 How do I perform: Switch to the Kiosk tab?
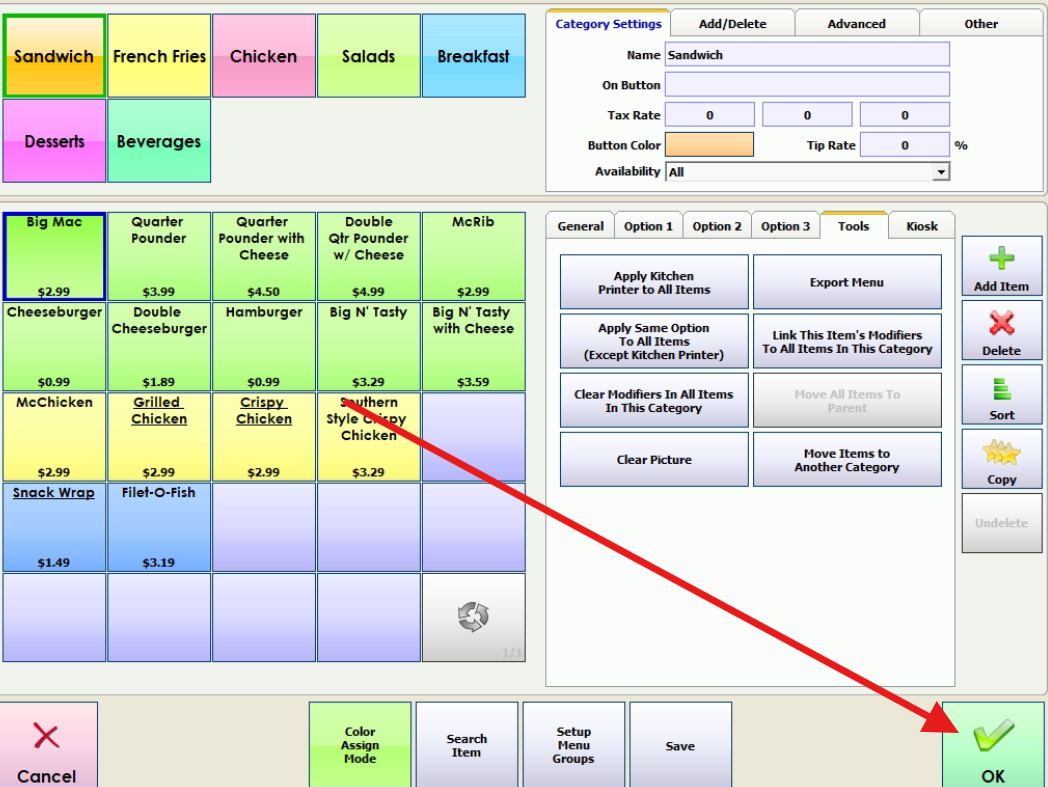(x=922, y=226)
